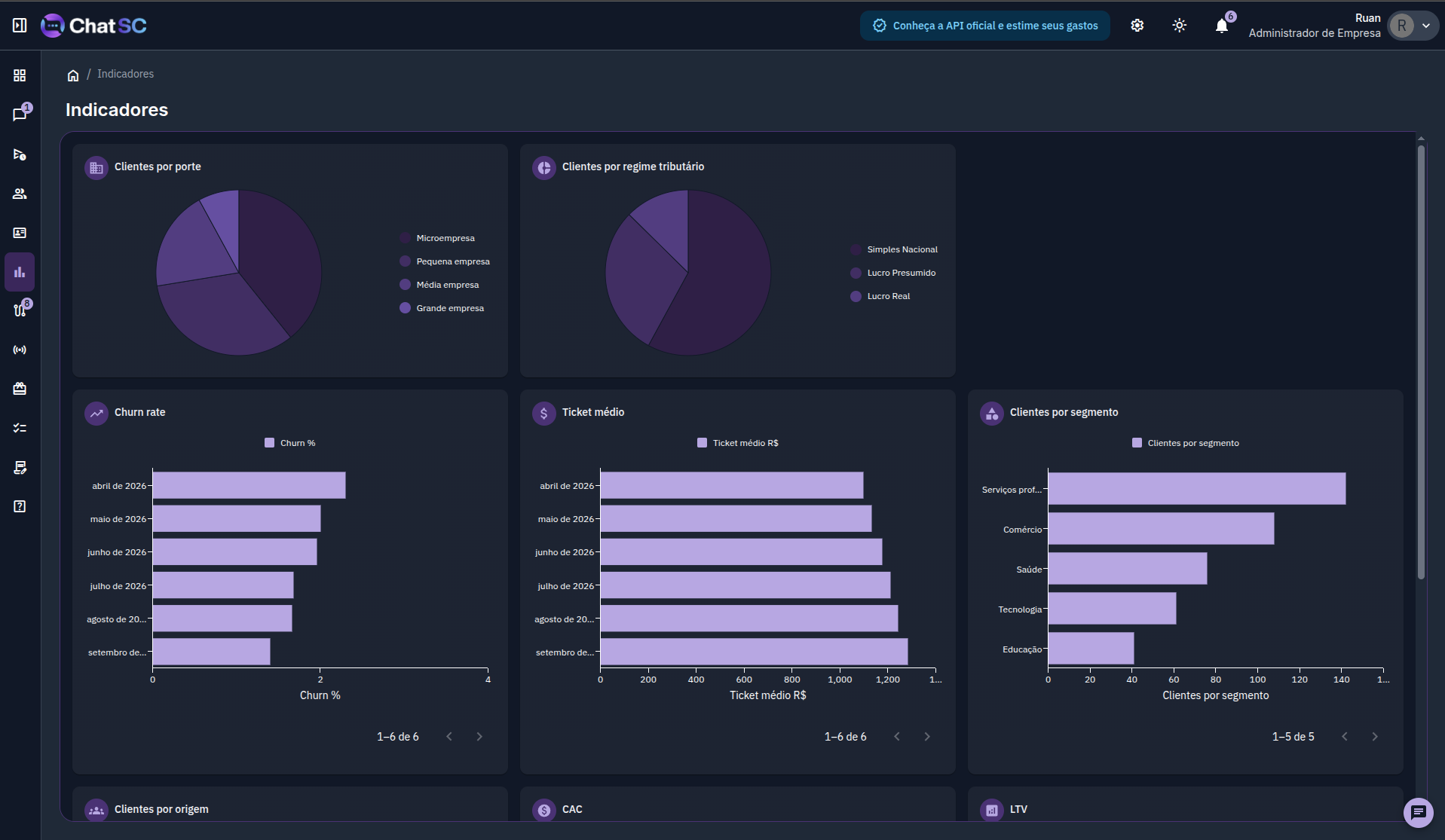Click the Serviços prof... segment bar

[x=1197, y=489]
